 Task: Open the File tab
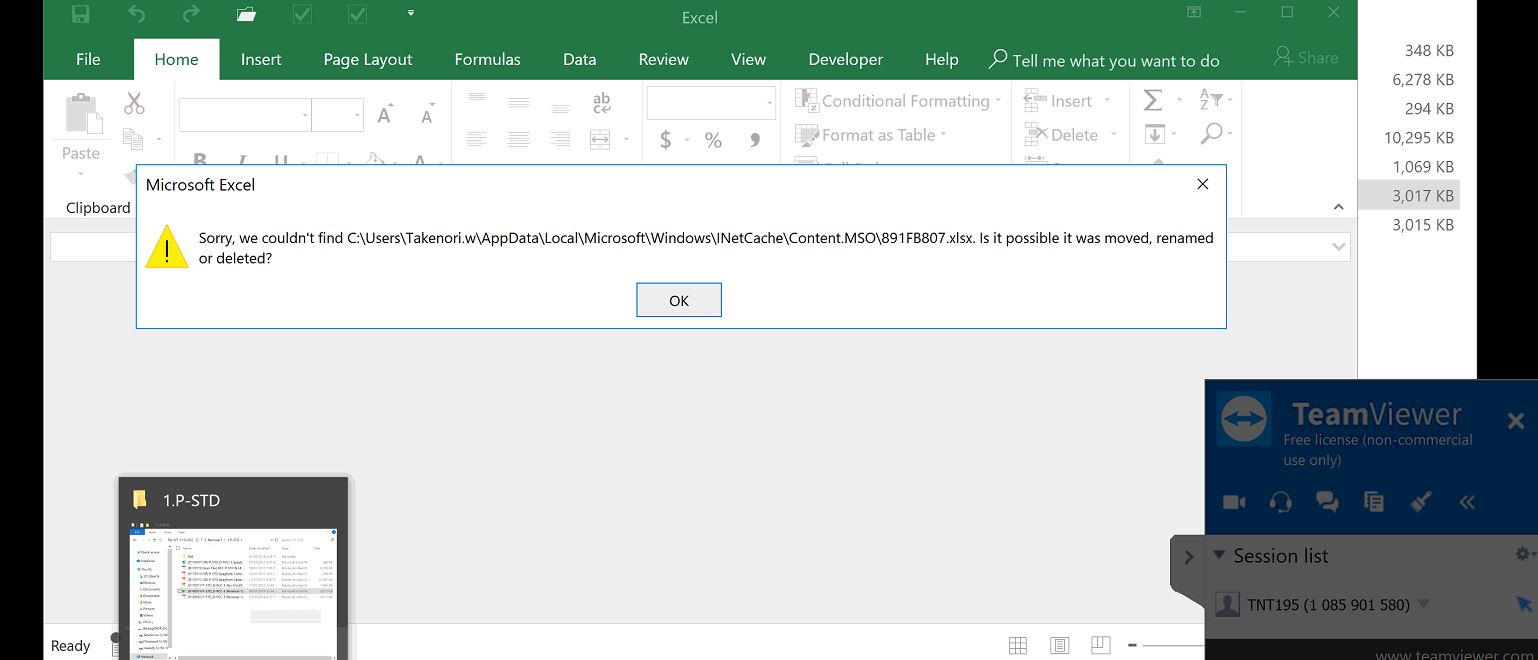pyautogui.click(x=88, y=59)
